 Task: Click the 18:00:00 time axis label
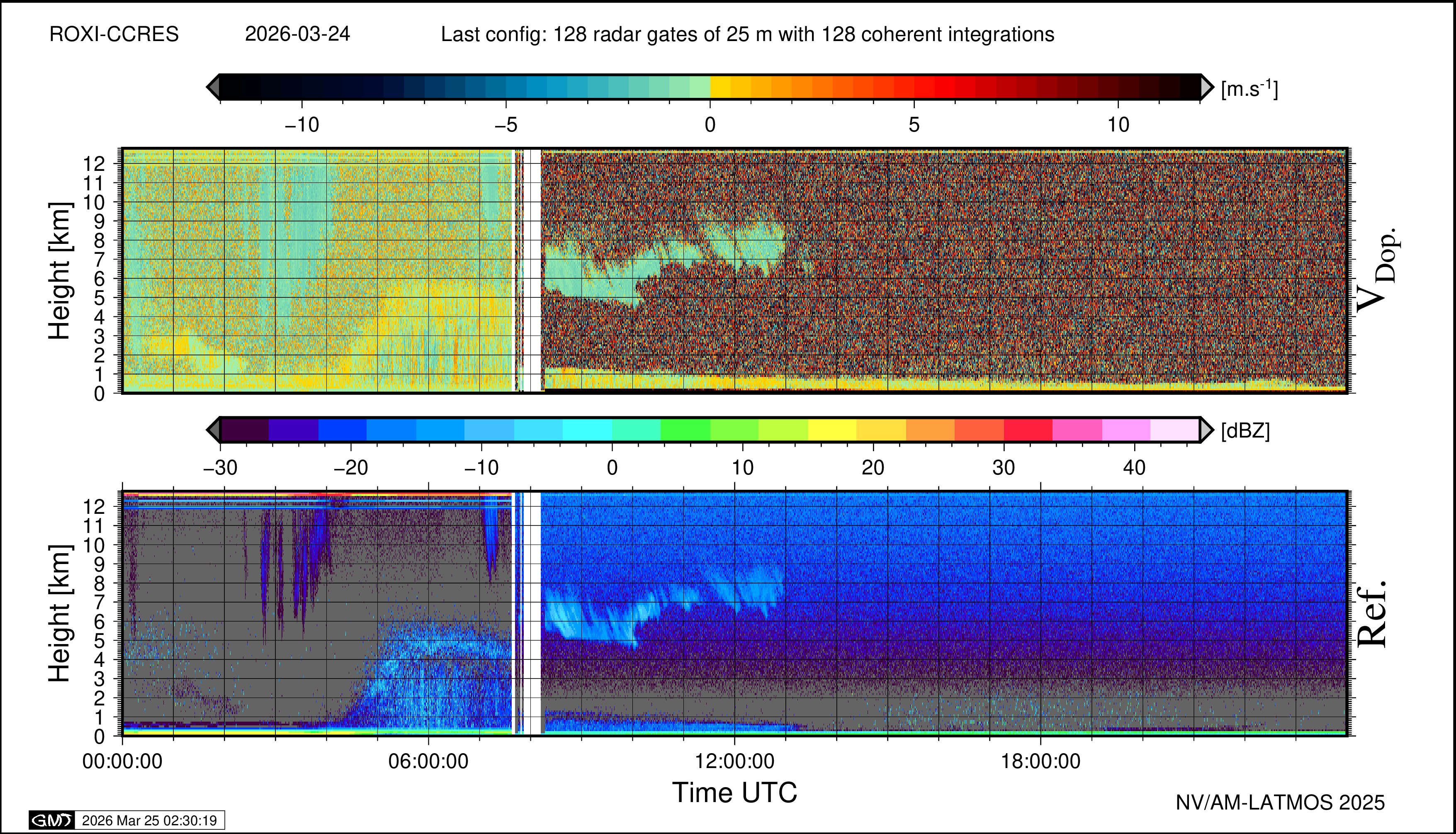pyautogui.click(x=1040, y=762)
